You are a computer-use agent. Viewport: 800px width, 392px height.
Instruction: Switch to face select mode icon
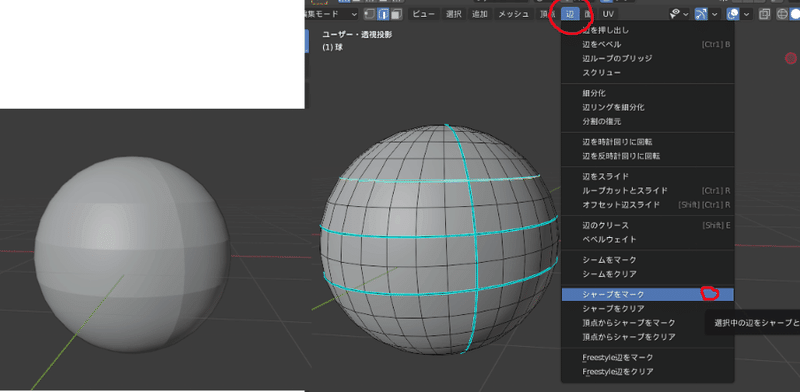(396, 14)
